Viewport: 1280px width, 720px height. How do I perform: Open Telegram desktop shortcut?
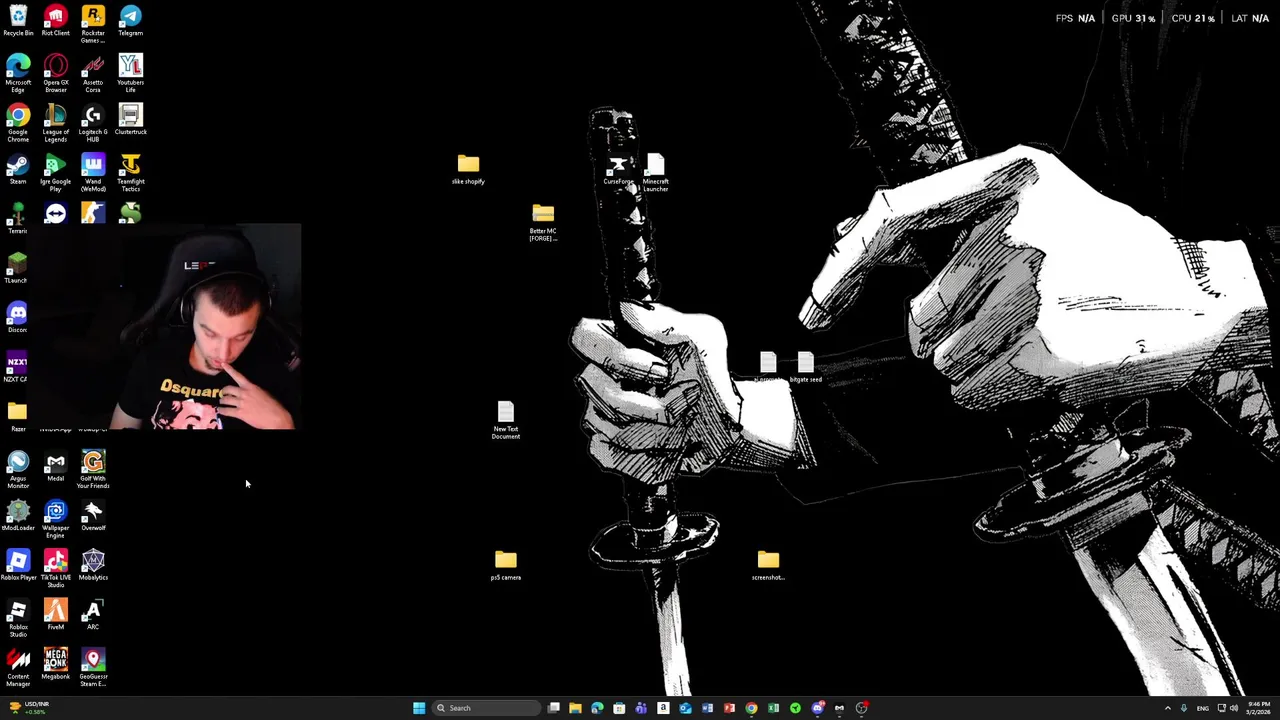pos(130,20)
